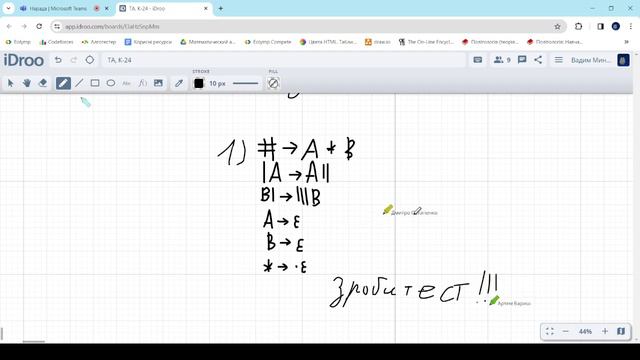Click the redo arrow in iDroo
Viewport: 640px width, 360px height.
[73, 60]
